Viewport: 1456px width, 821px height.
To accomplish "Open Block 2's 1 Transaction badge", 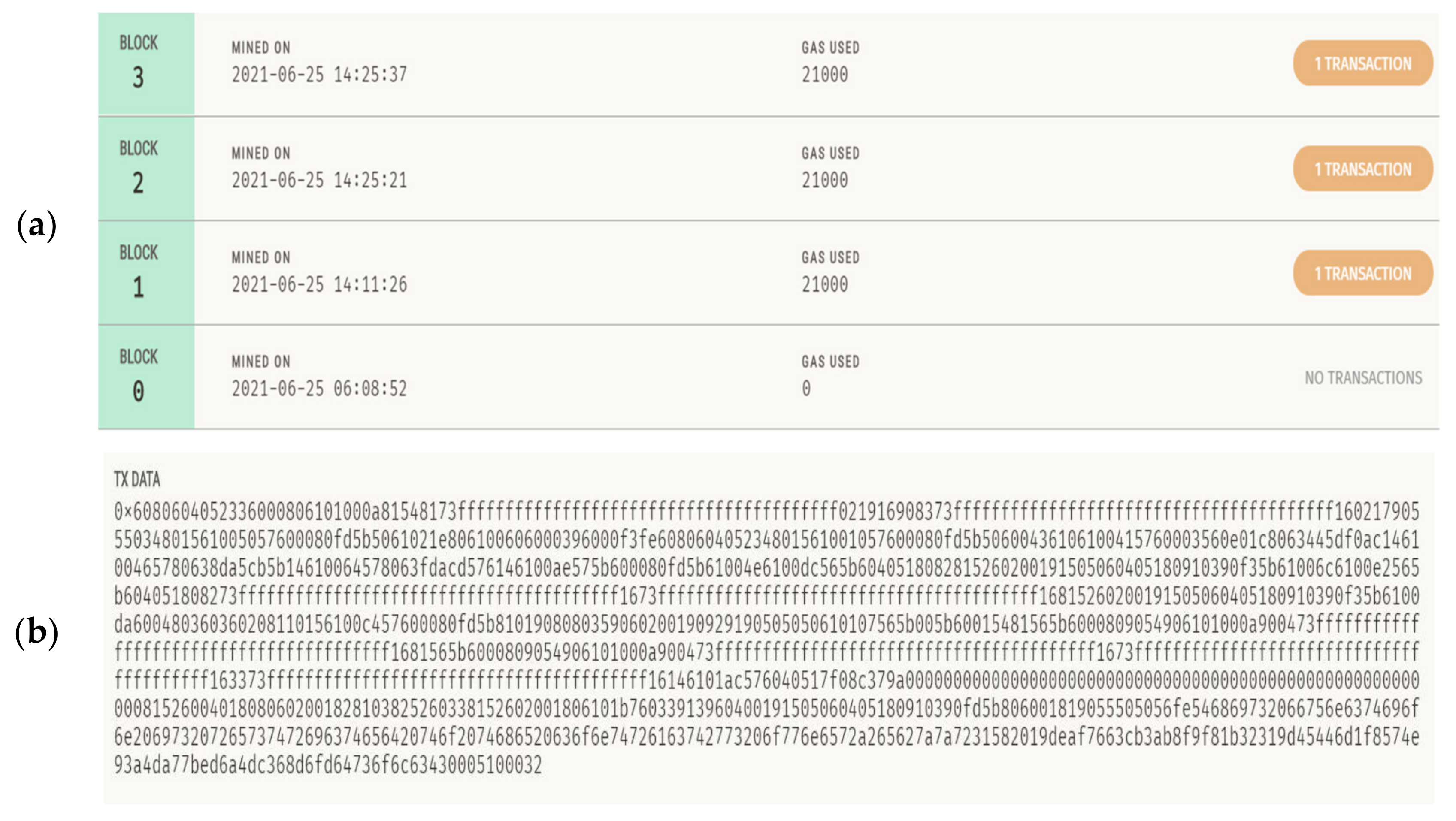I will pos(1362,169).
